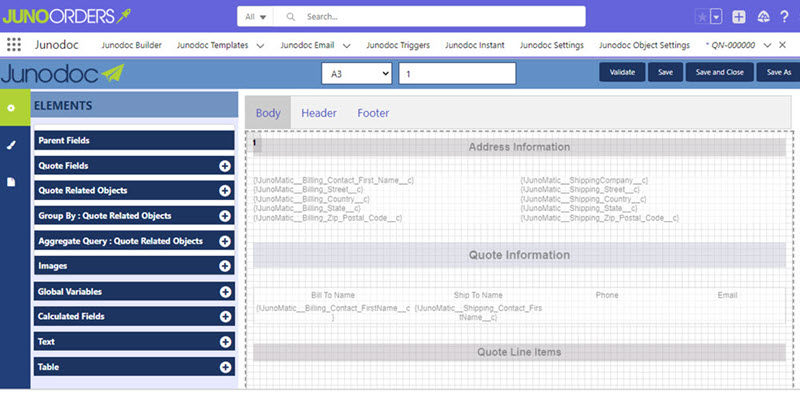This screenshot has width=800, height=394.
Task: Expand the Images section plus icon
Action: tap(225, 266)
